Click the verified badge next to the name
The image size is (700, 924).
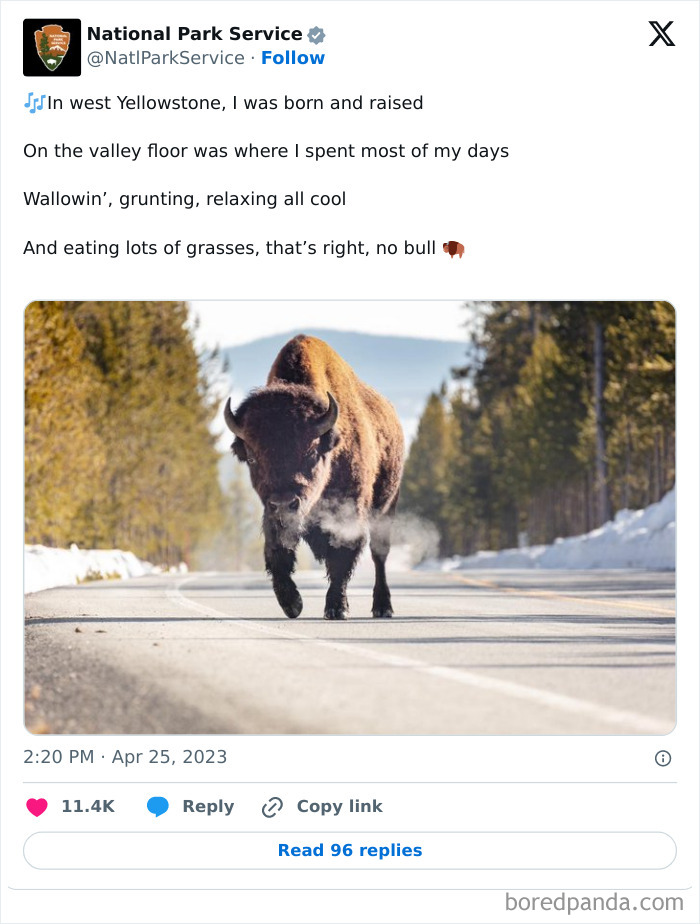point(316,33)
